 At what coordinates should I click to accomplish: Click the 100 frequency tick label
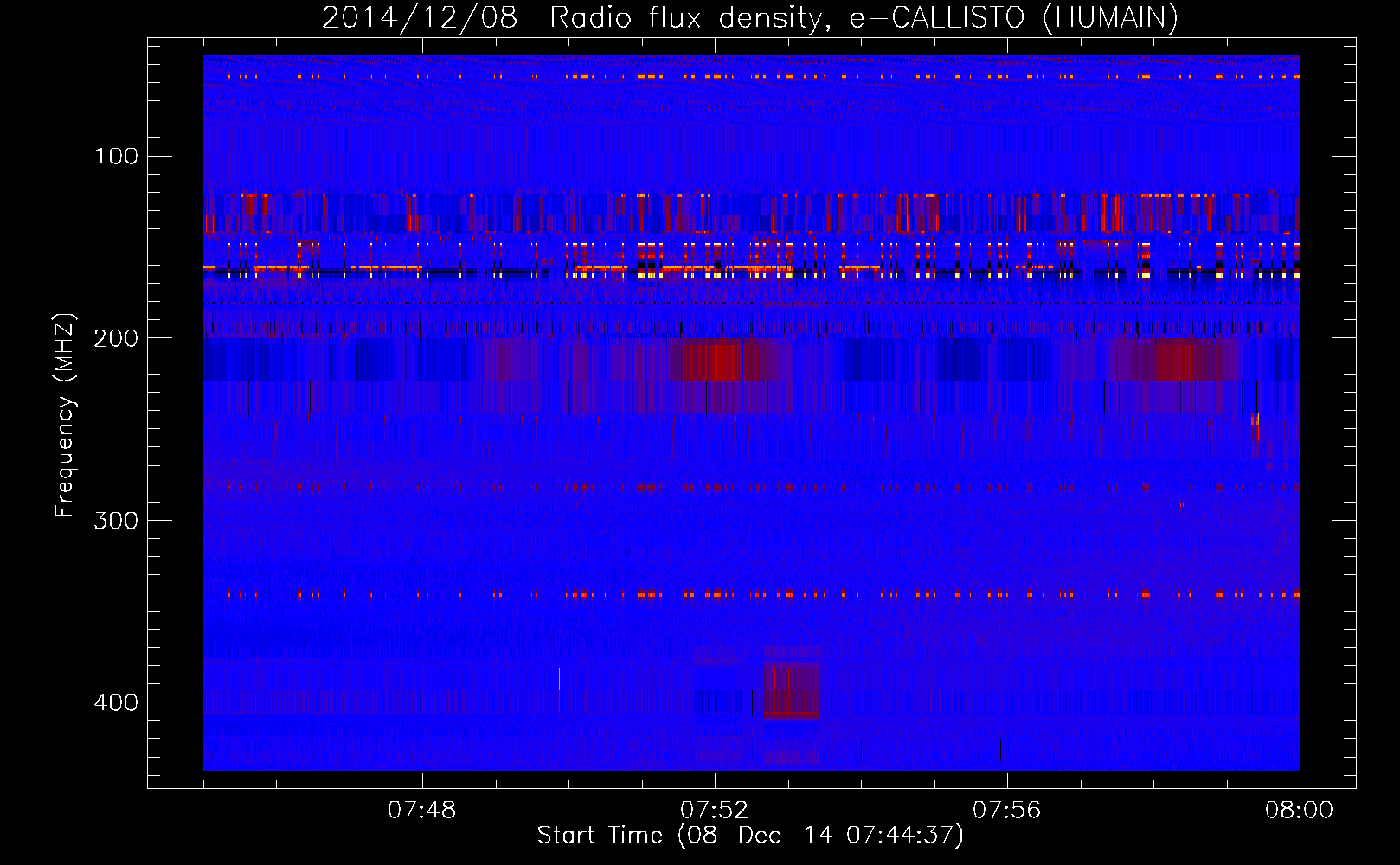click(x=116, y=156)
